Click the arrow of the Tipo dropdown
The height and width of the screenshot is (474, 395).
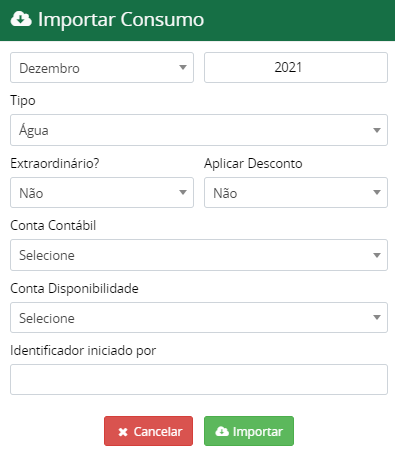[x=377, y=130]
